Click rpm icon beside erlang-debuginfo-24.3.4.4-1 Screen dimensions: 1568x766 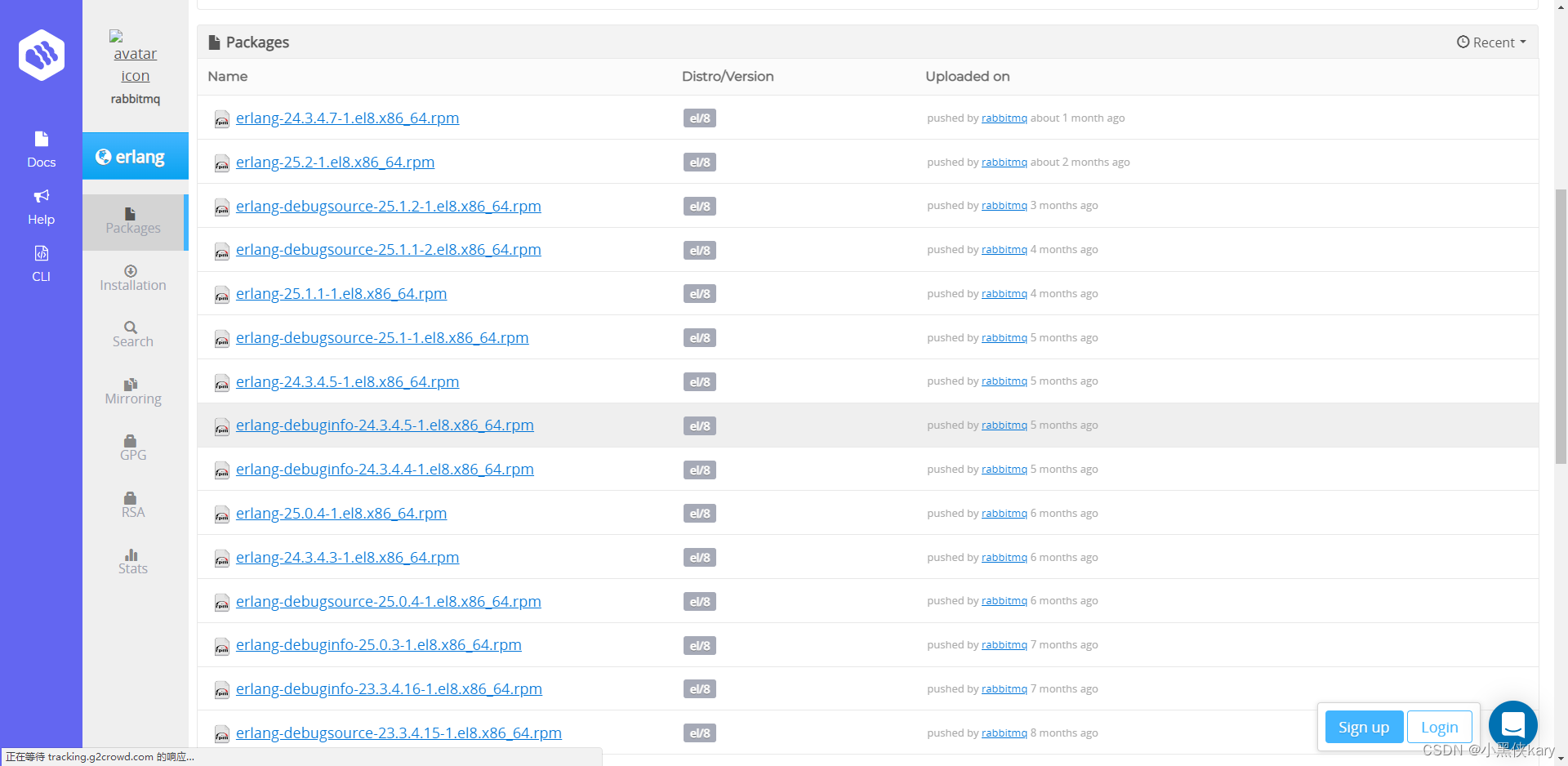[222, 470]
